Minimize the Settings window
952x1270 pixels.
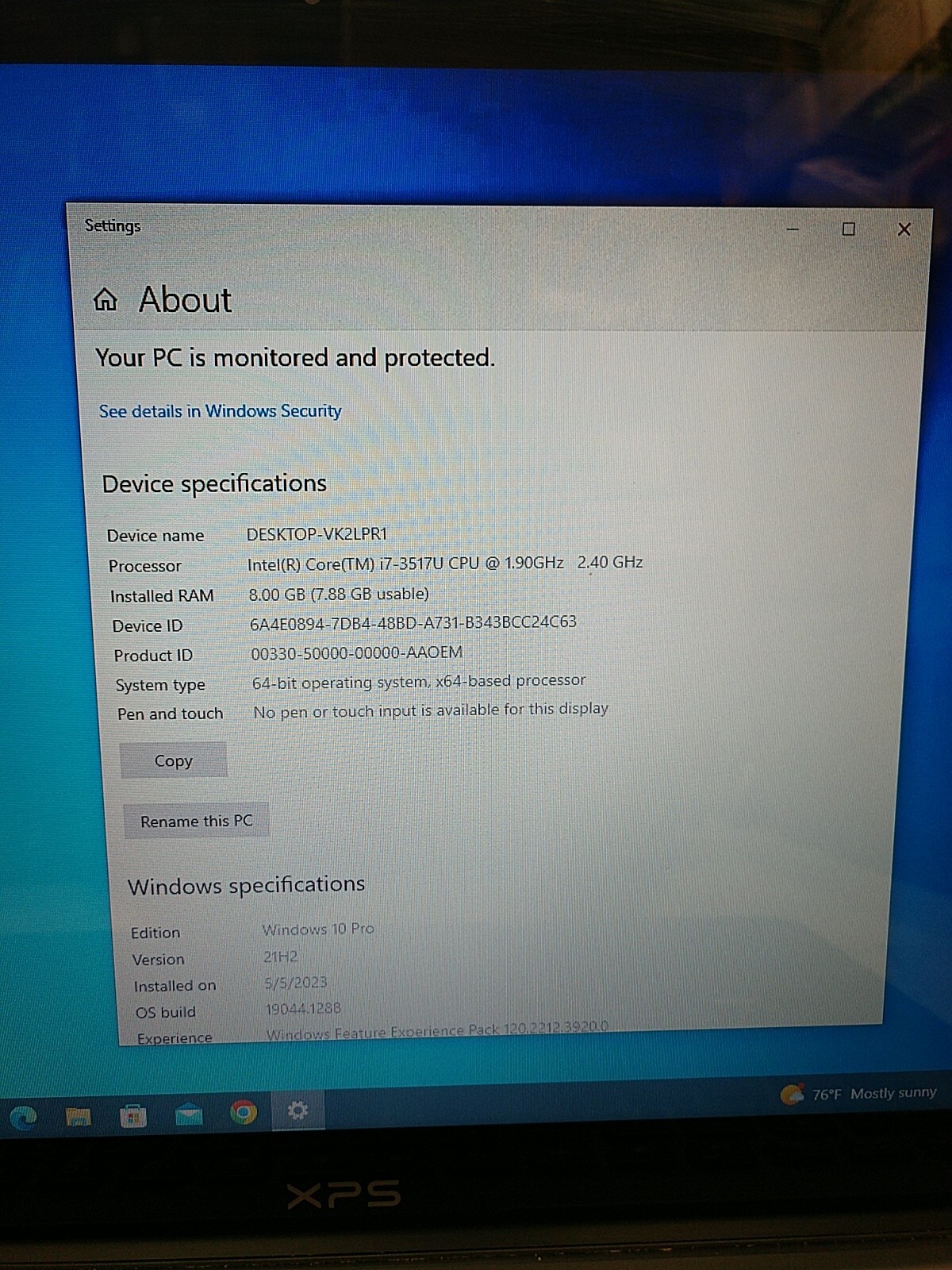click(x=793, y=229)
